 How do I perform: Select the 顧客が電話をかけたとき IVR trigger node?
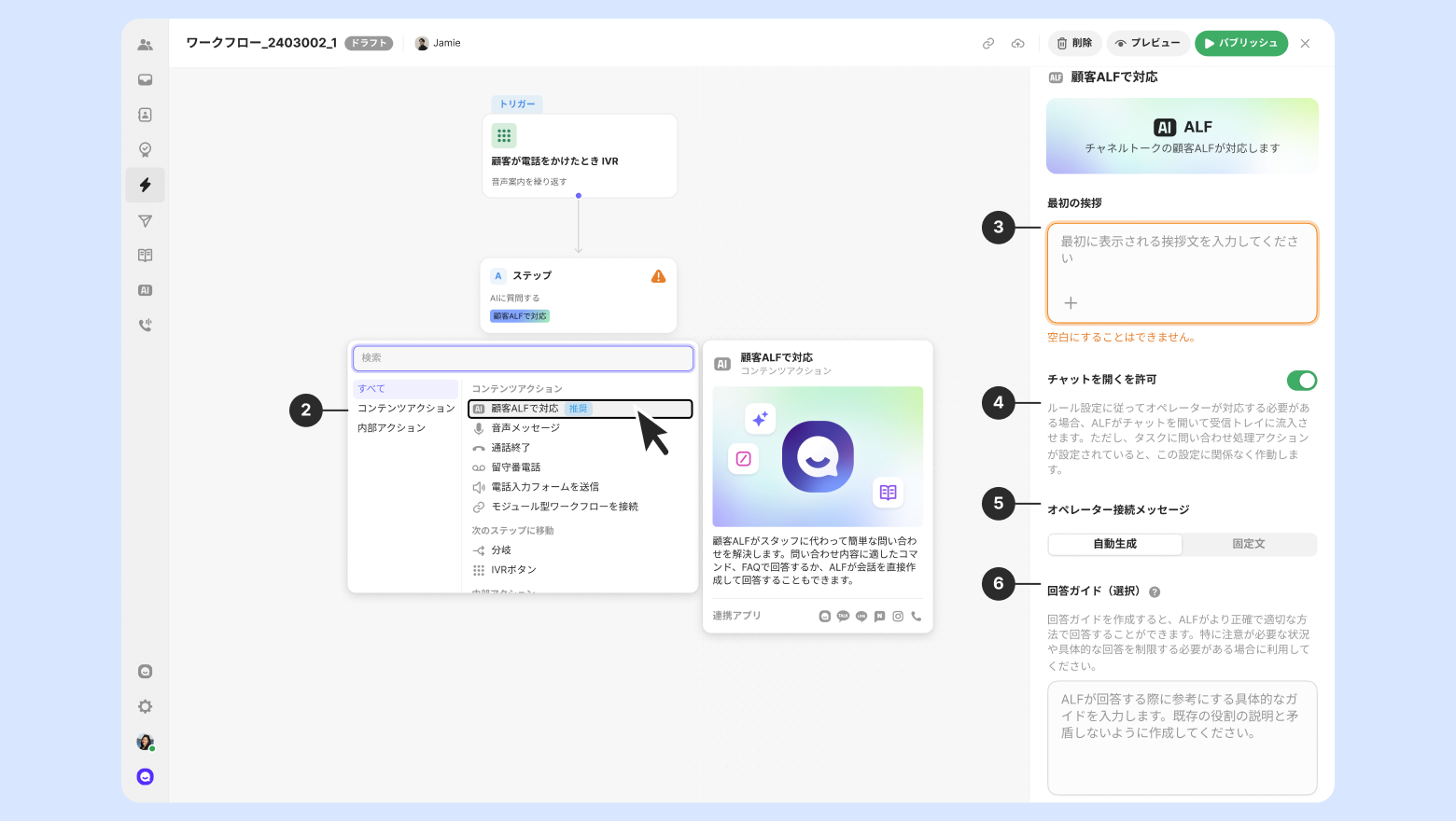coord(580,156)
